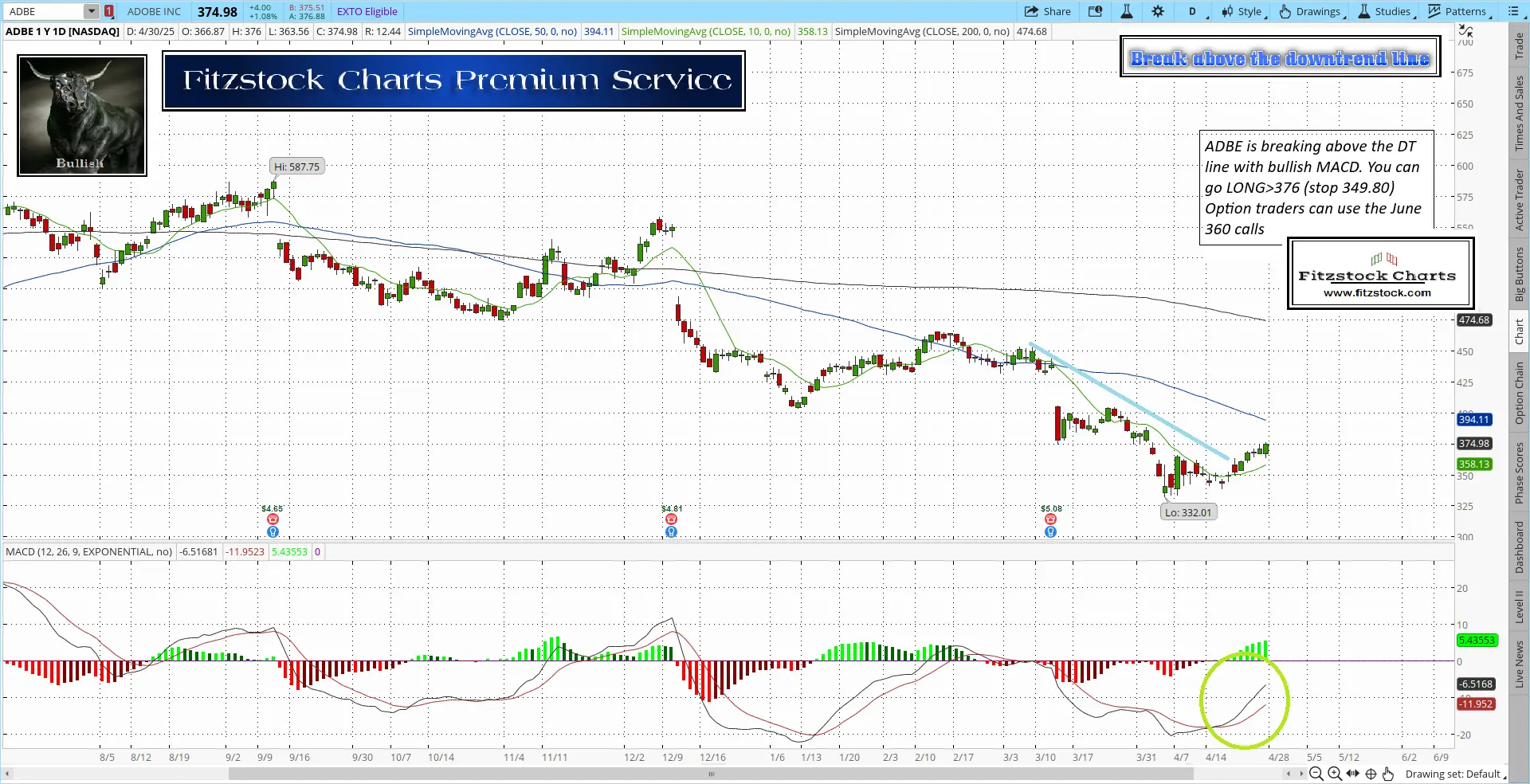Viewport: 1530px width, 784px height.
Task: Click the Studies button in toolbar
Action: pos(1385,11)
